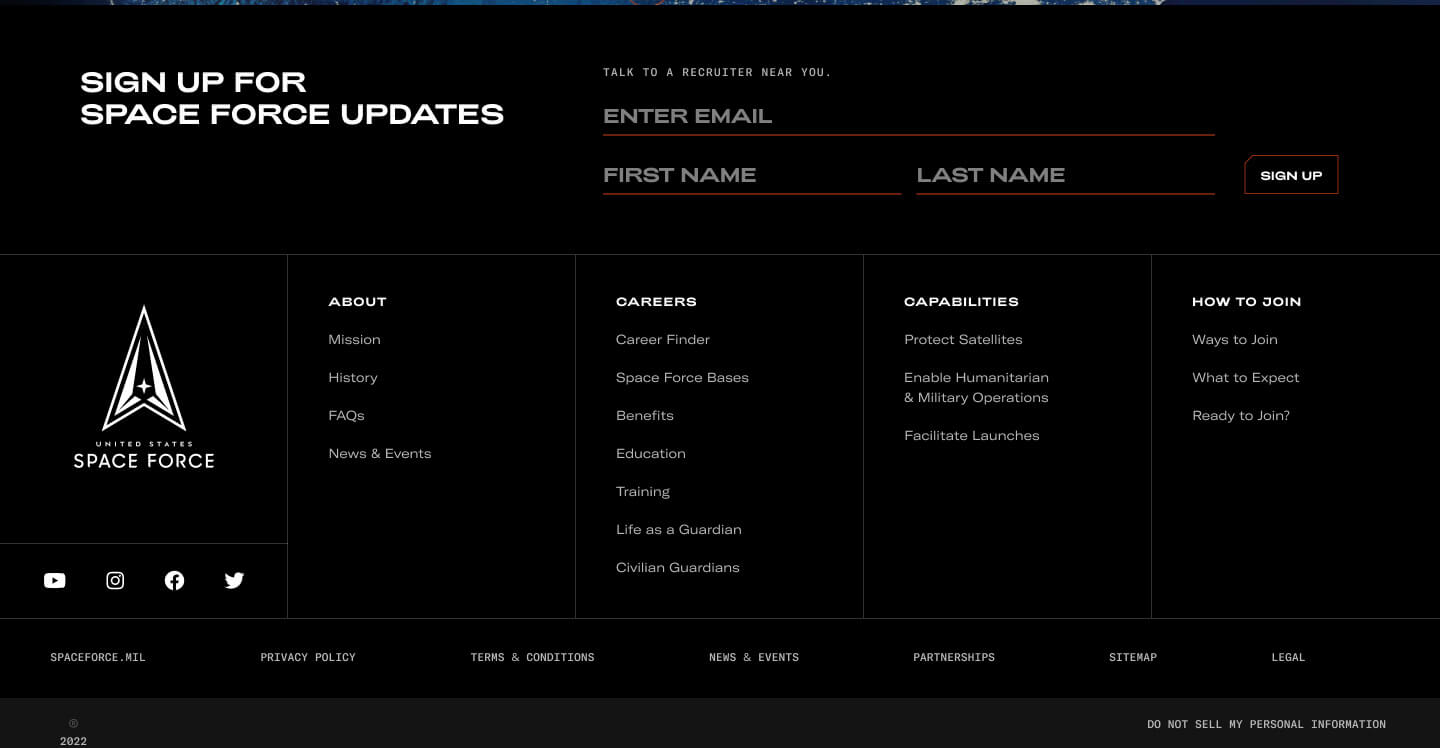
Task: Click the How to Join heading
Action: [x=1246, y=302]
